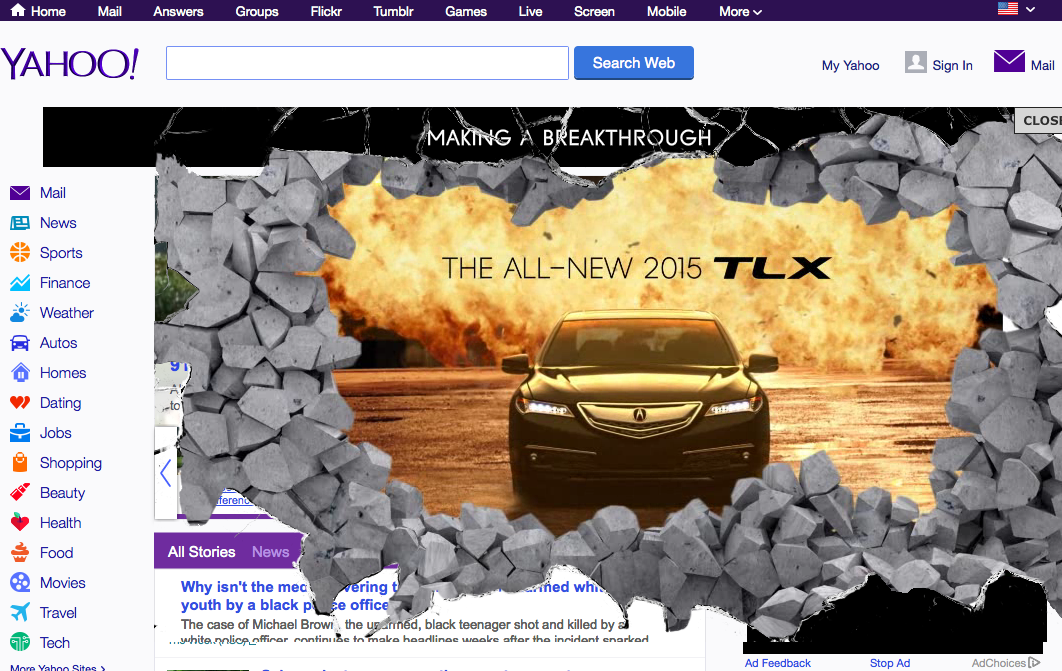This screenshot has width=1062, height=671.
Task: Open the Tech sidebar icon
Action: [x=21, y=642]
